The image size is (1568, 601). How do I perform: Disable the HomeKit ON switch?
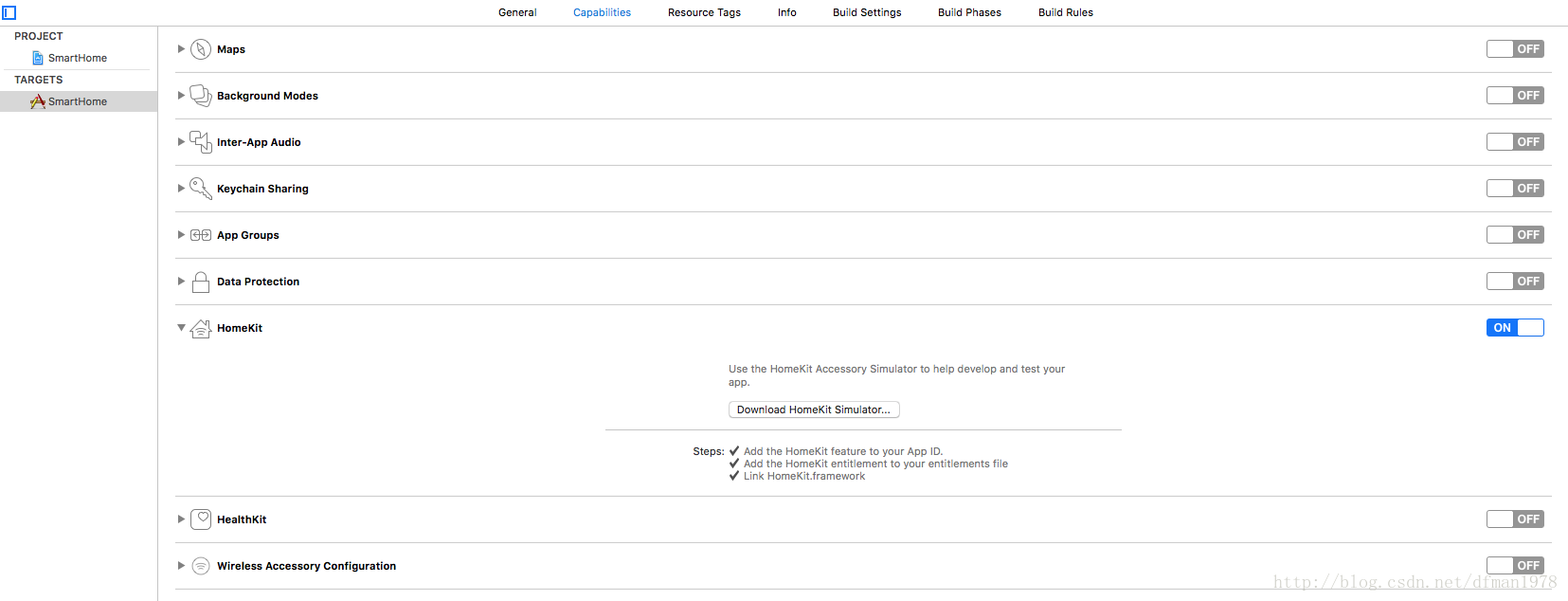click(1515, 328)
